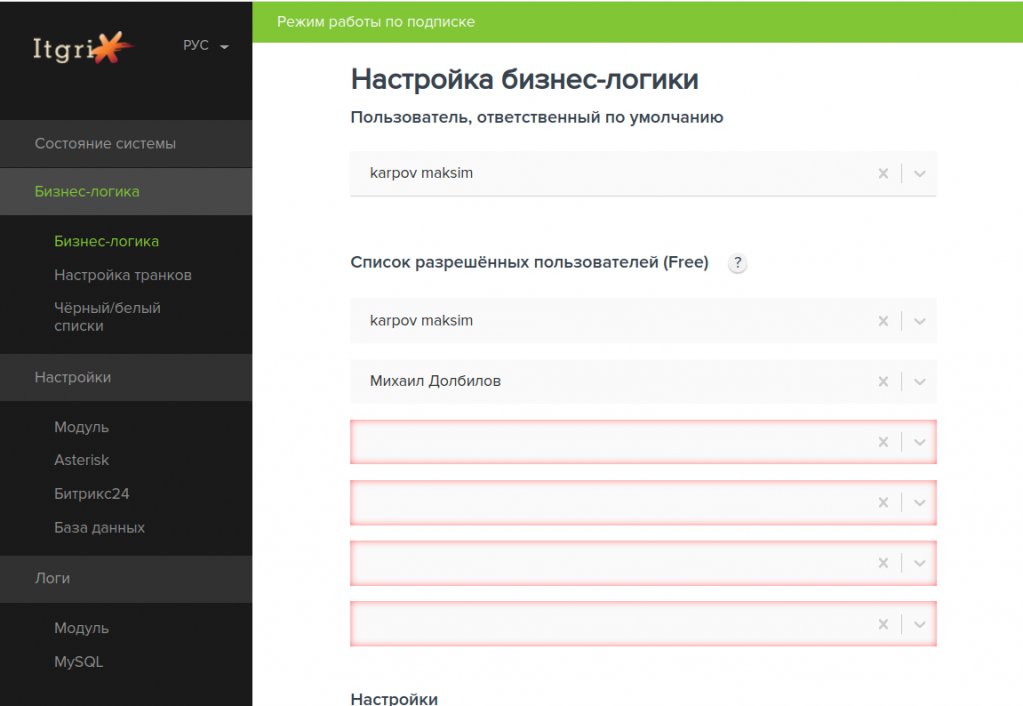Open the РУС language dropdown
The height and width of the screenshot is (706, 1023).
click(206, 46)
